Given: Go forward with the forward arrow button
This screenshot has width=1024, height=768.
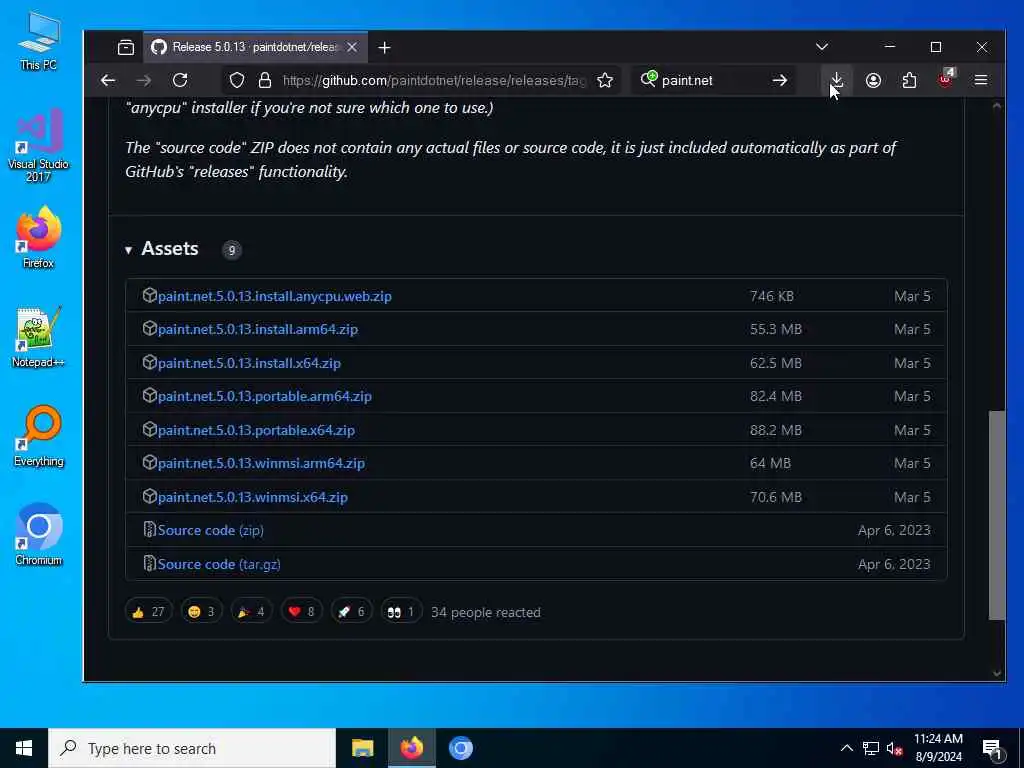Looking at the screenshot, I should [144, 80].
